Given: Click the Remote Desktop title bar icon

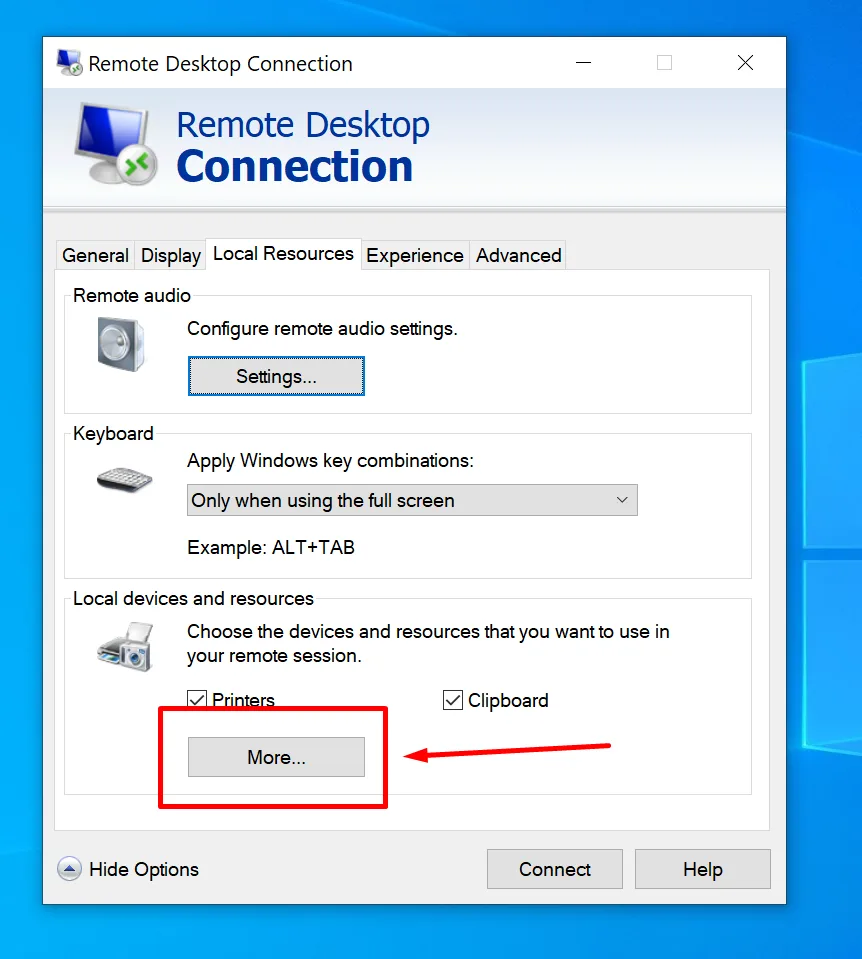Looking at the screenshot, I should (69, 63).
